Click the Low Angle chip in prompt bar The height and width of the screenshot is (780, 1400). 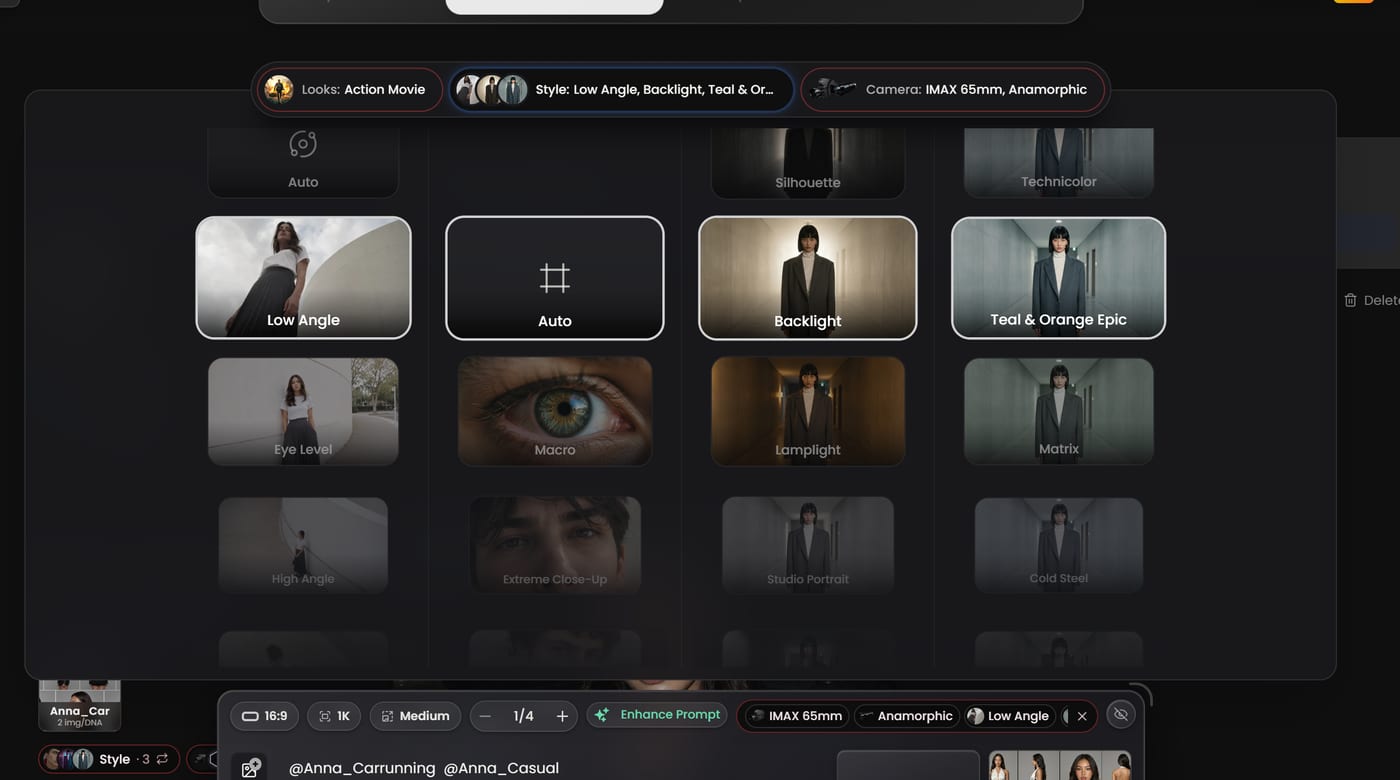coord(1008,716)
